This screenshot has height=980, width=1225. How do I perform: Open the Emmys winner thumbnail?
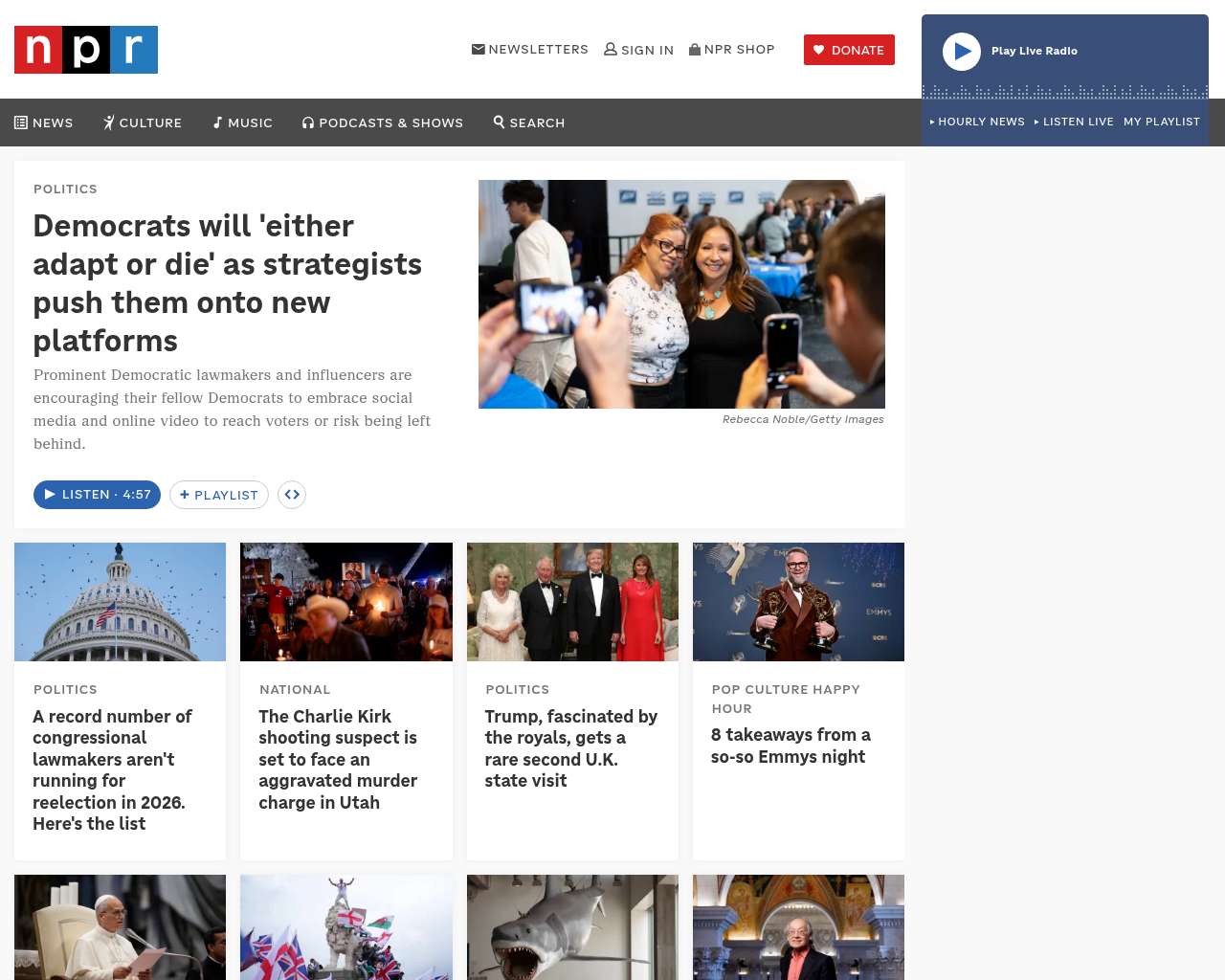coord(798,602)
